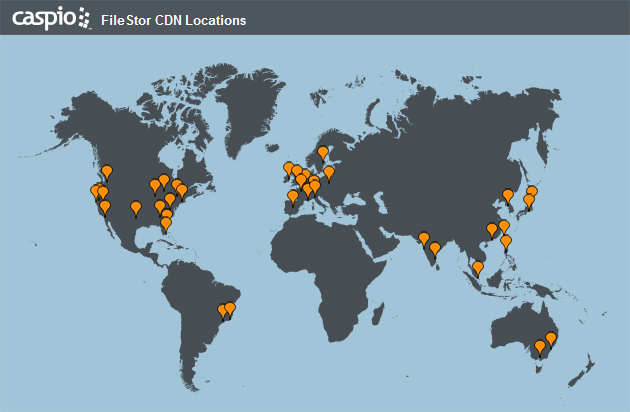Select the Chennai pin in southern India

(x=435, y=248)
